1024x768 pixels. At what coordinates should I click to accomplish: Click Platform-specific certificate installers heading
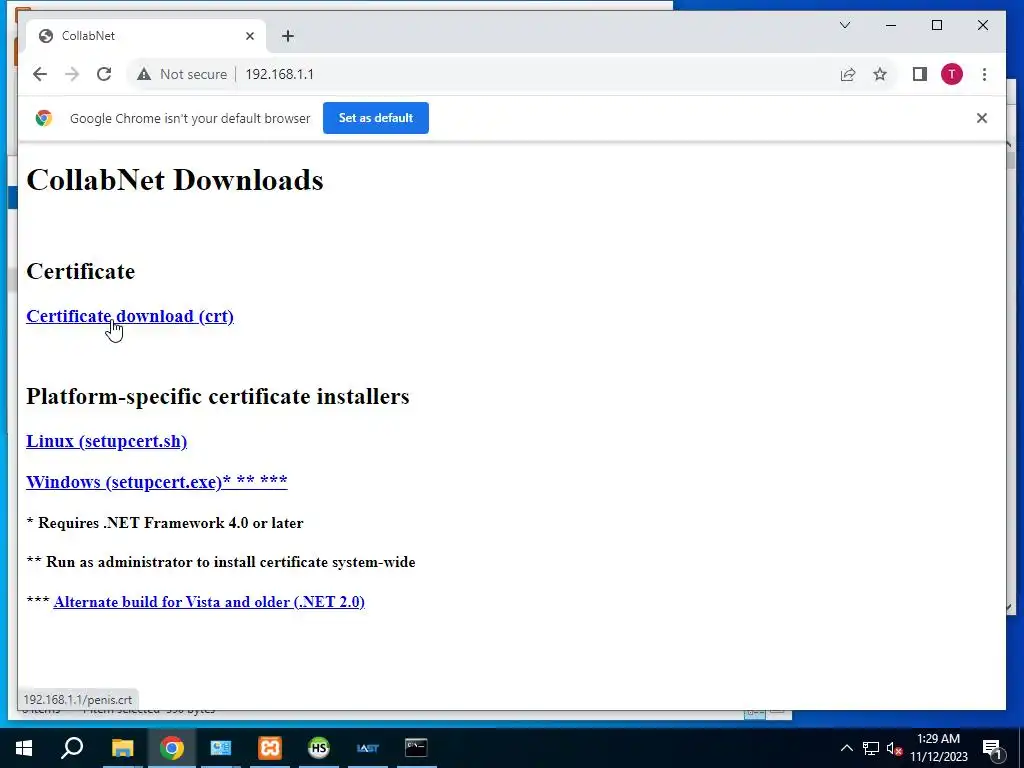[217, 396]
